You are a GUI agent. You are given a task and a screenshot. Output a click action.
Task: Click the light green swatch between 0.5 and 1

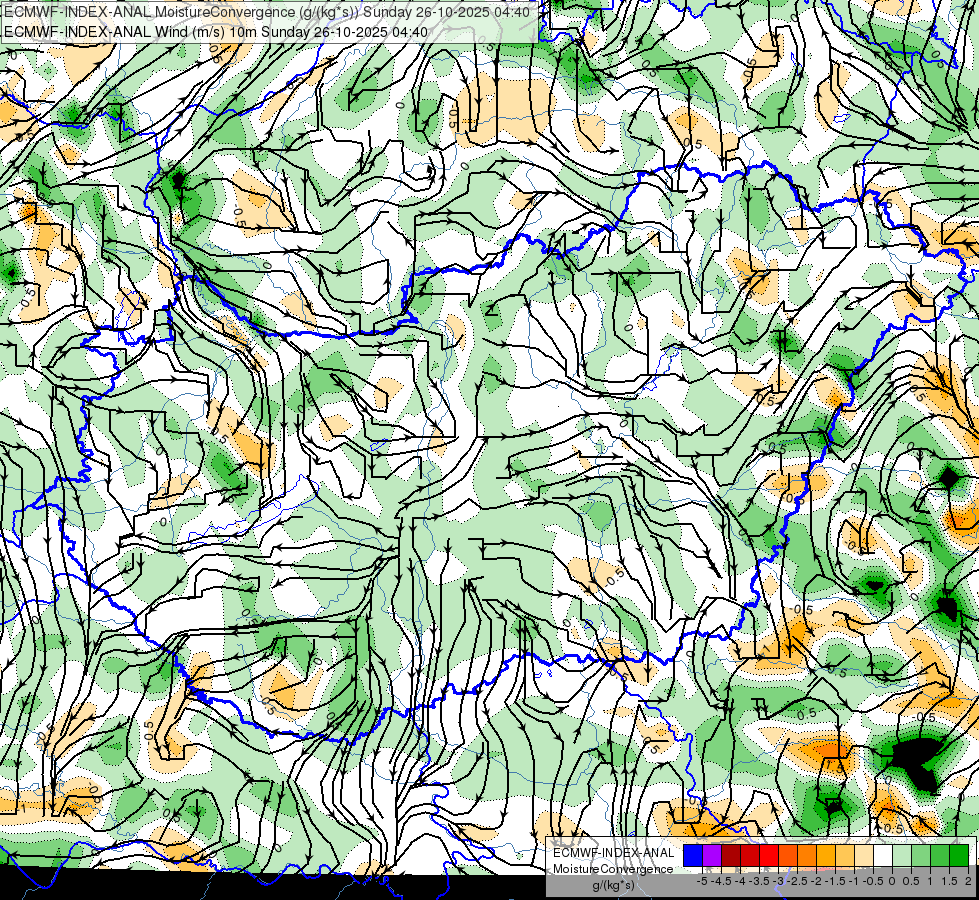point(921,856)
